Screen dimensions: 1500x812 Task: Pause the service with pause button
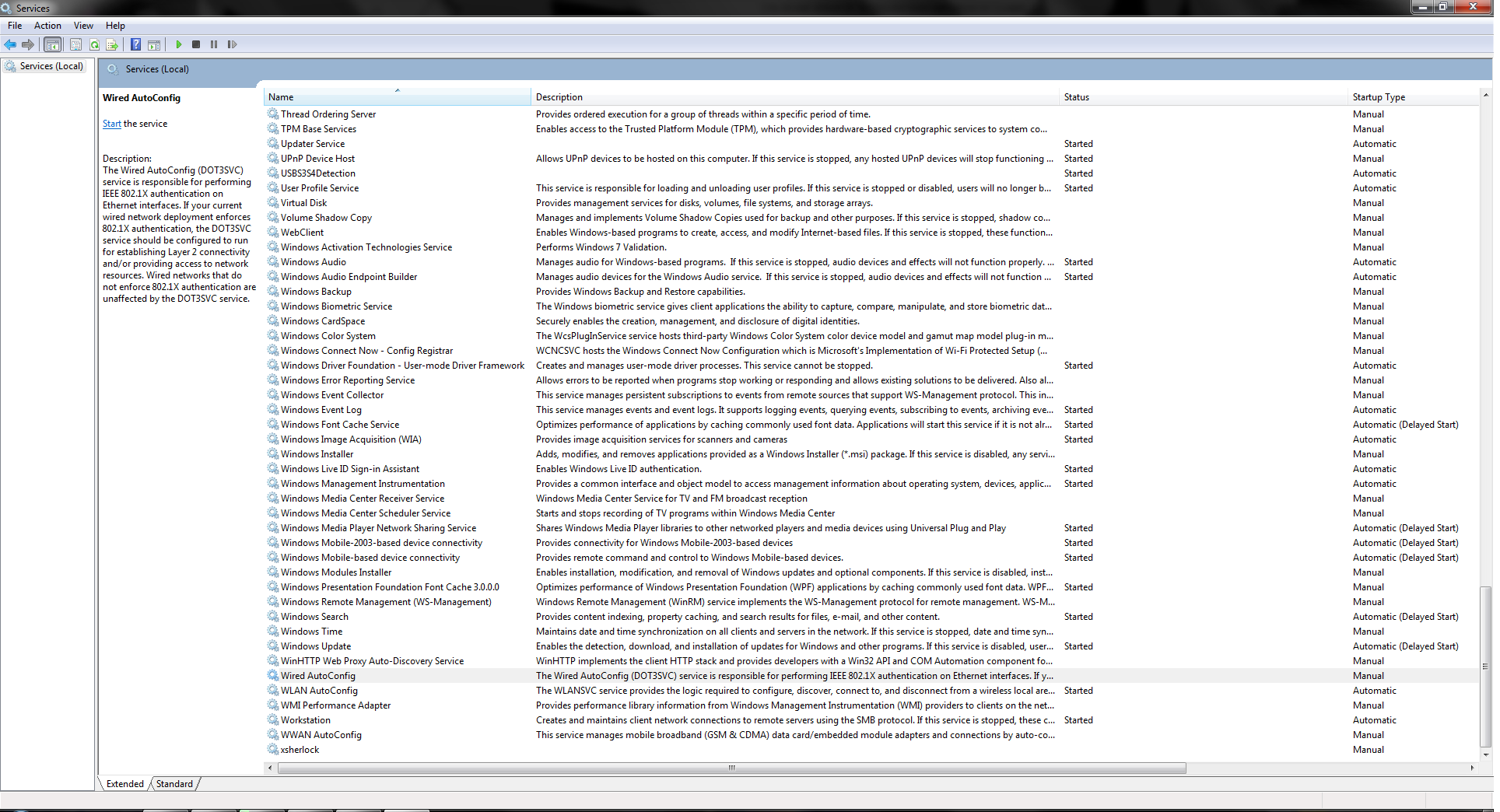coord(214,44)
